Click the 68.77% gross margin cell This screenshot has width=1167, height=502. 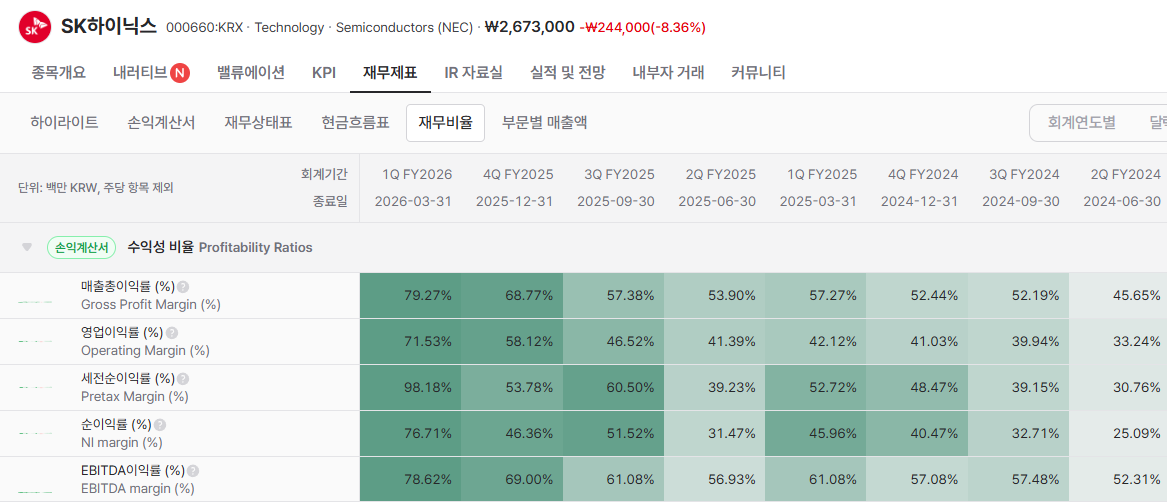coord(512,296)
